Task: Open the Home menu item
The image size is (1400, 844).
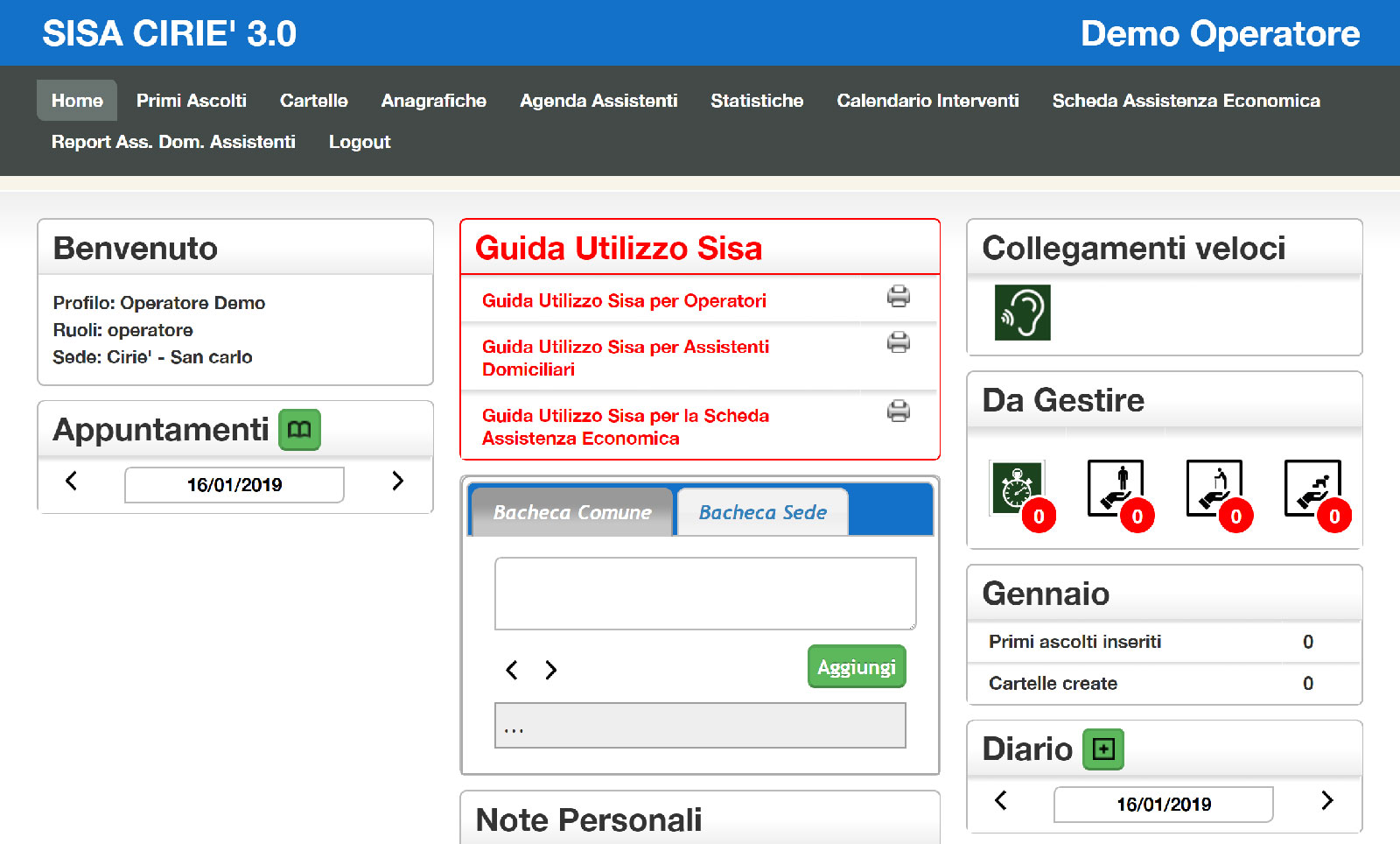Action: (x=77, y=101)
